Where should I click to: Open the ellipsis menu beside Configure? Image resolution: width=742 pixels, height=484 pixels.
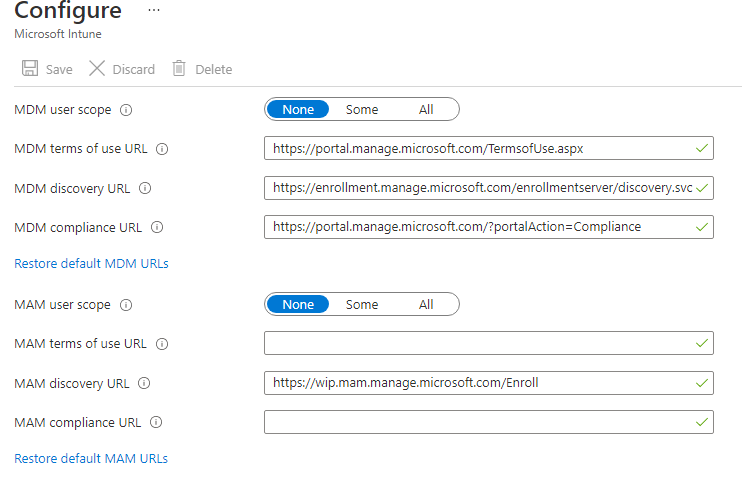tap(154, 10)
